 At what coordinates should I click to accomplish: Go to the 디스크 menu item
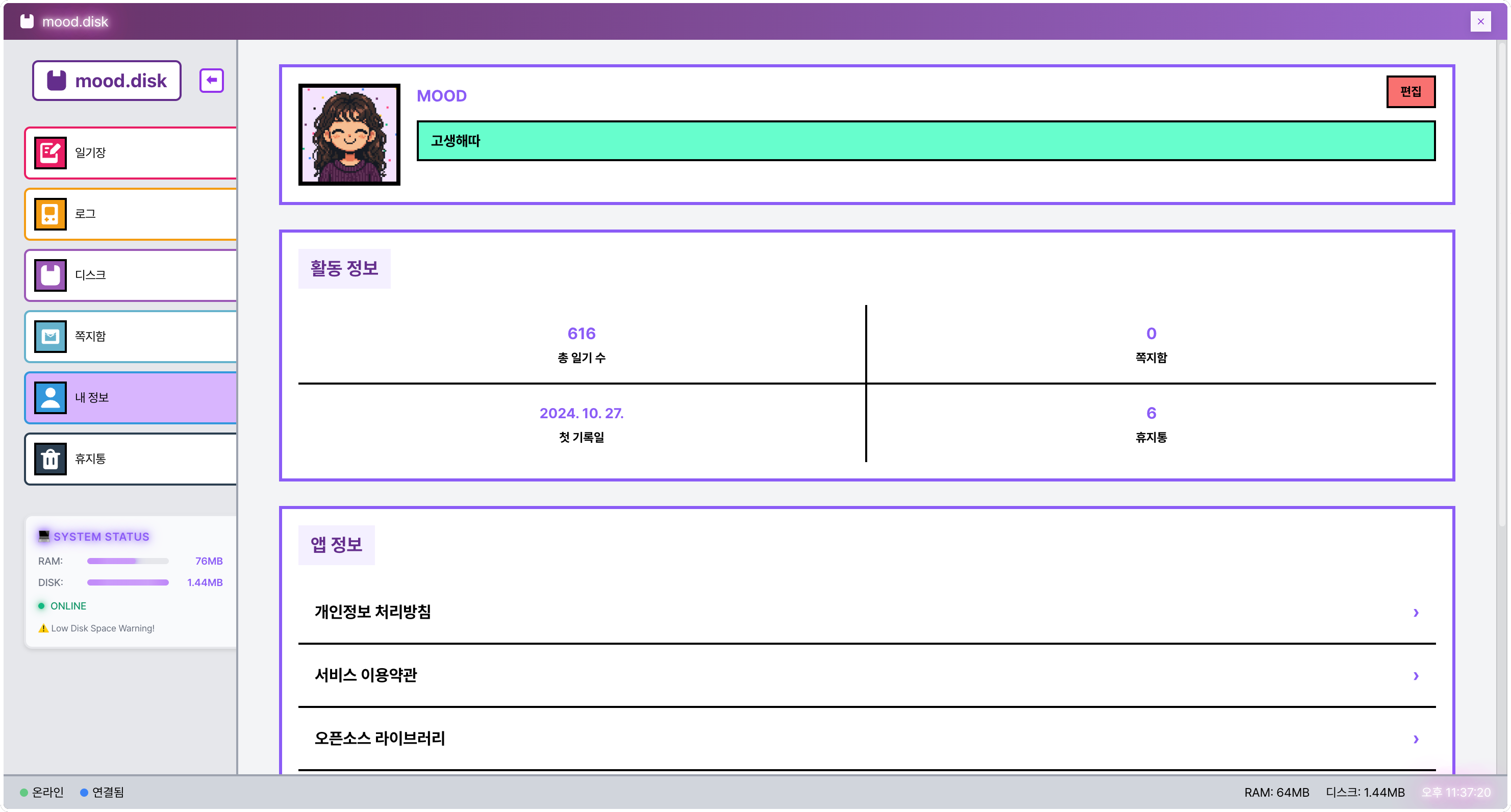click(130, 275)
